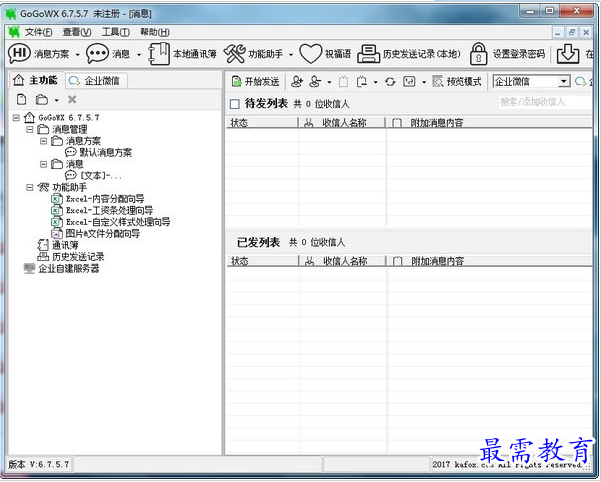Click the green app icon in menu bar
This screenshot has height=482, width=601.
click(14, 32)
